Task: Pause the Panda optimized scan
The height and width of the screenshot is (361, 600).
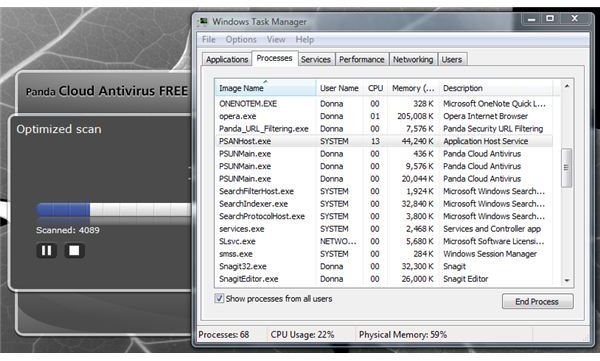Action: (46, 251)
